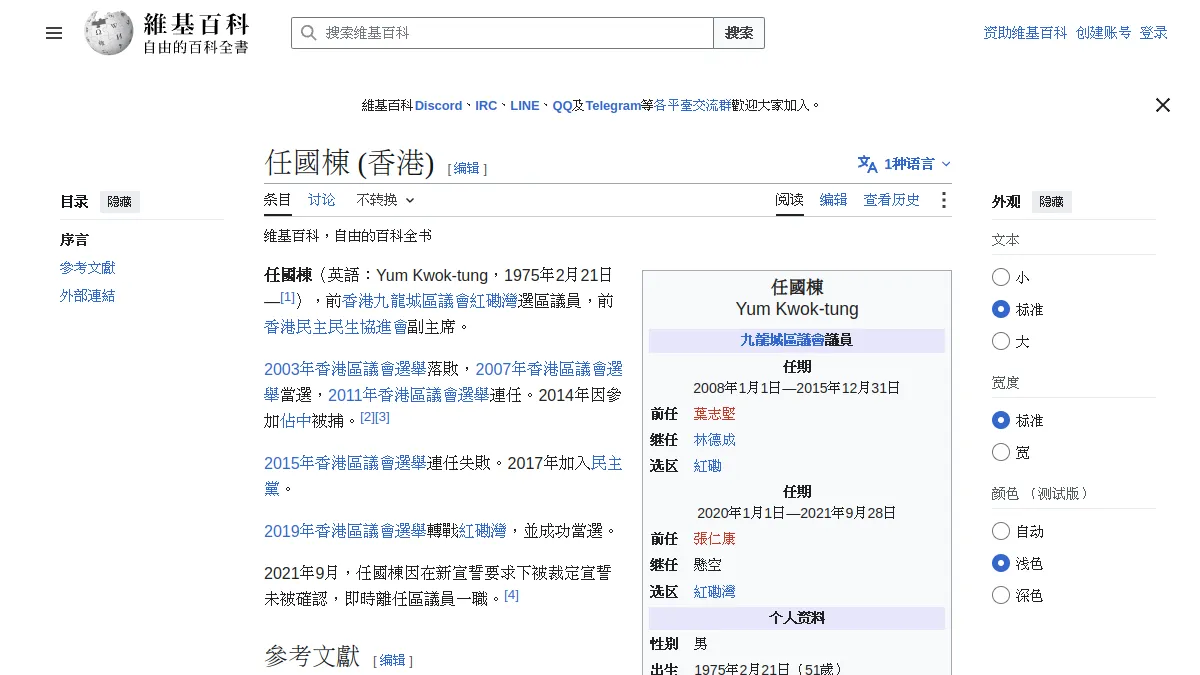The image size is (1200, 675).
Task: Open the 香港民主民生協進會 link
Action: 335,327
